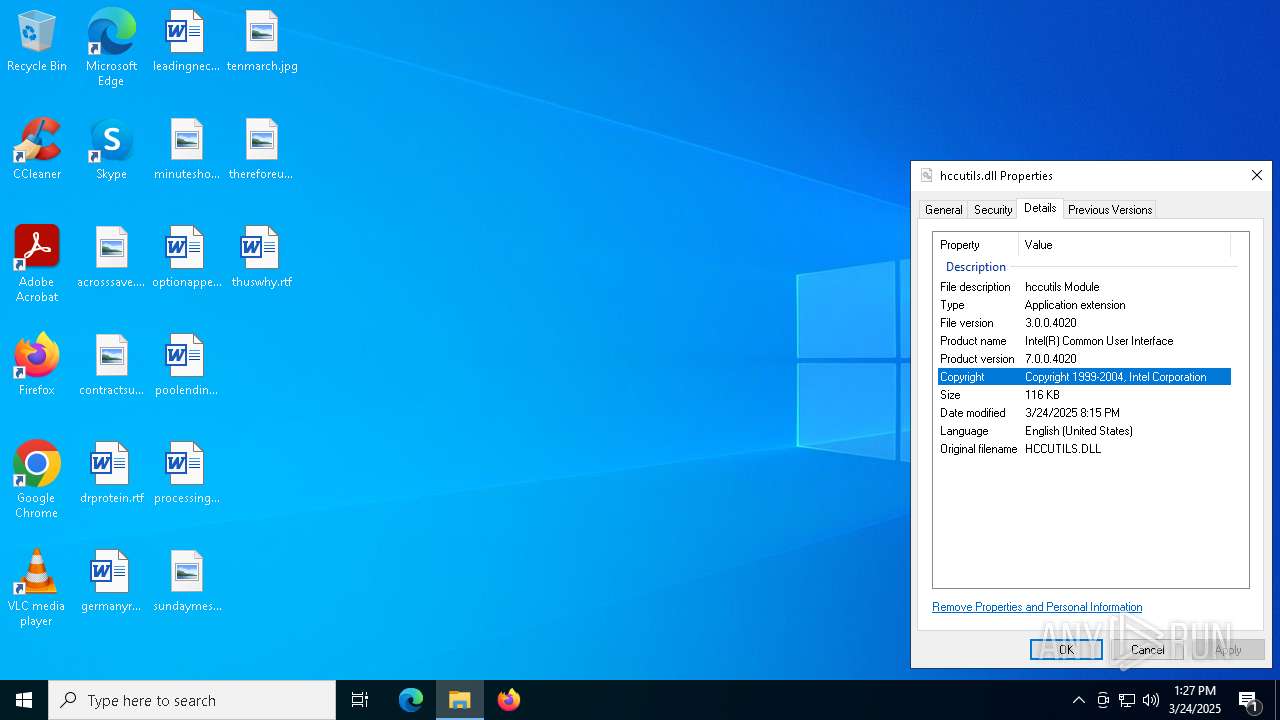Select the Product name row
Image resolution: width=1280 pixels, height=720 pixels.
pyautogui.click(x=1084, y=341)
